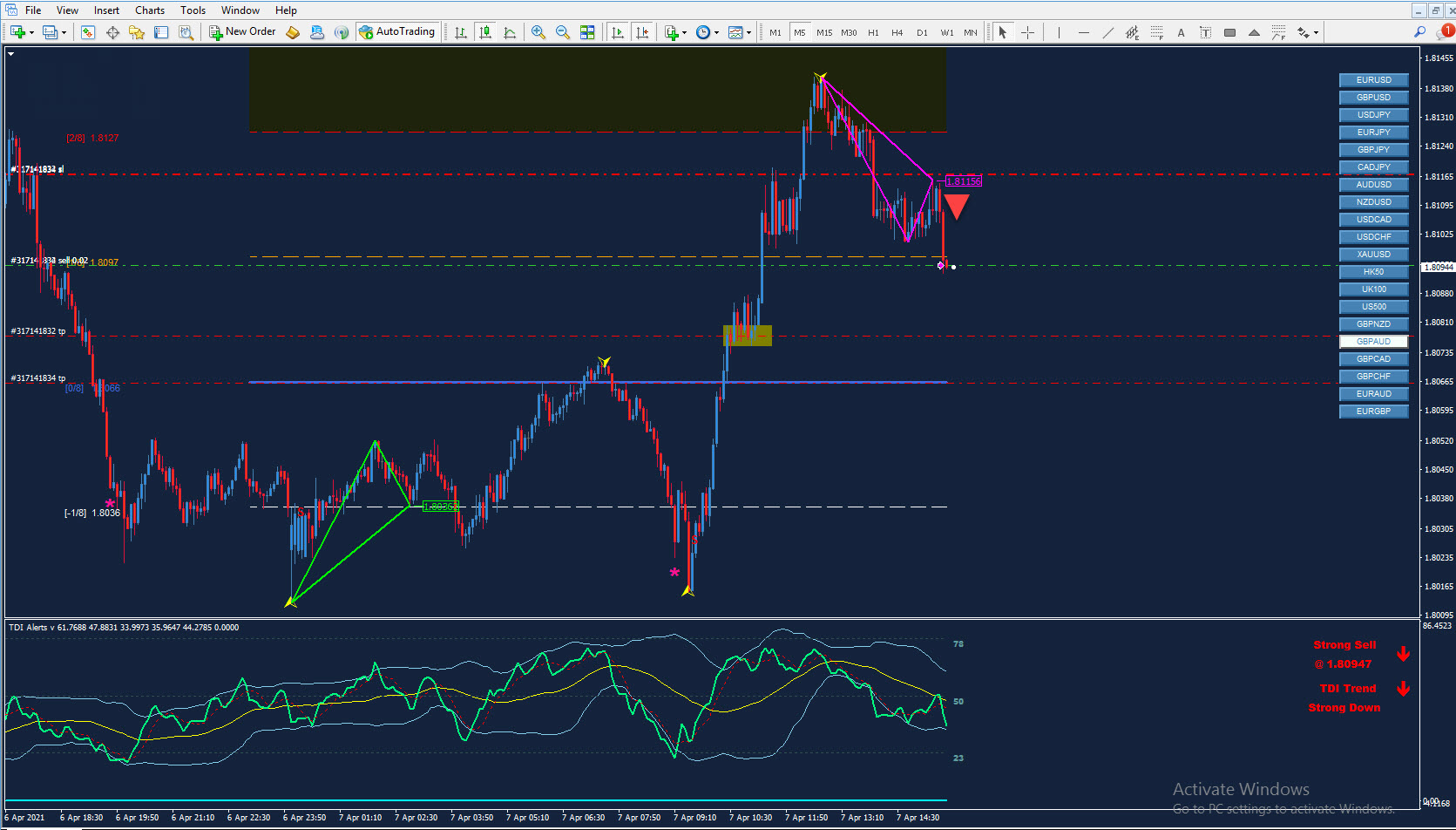Screen dimensions: 1456x830
Task: Open the Charts menu
Action: pyautogui.click(x=150, y=10)
